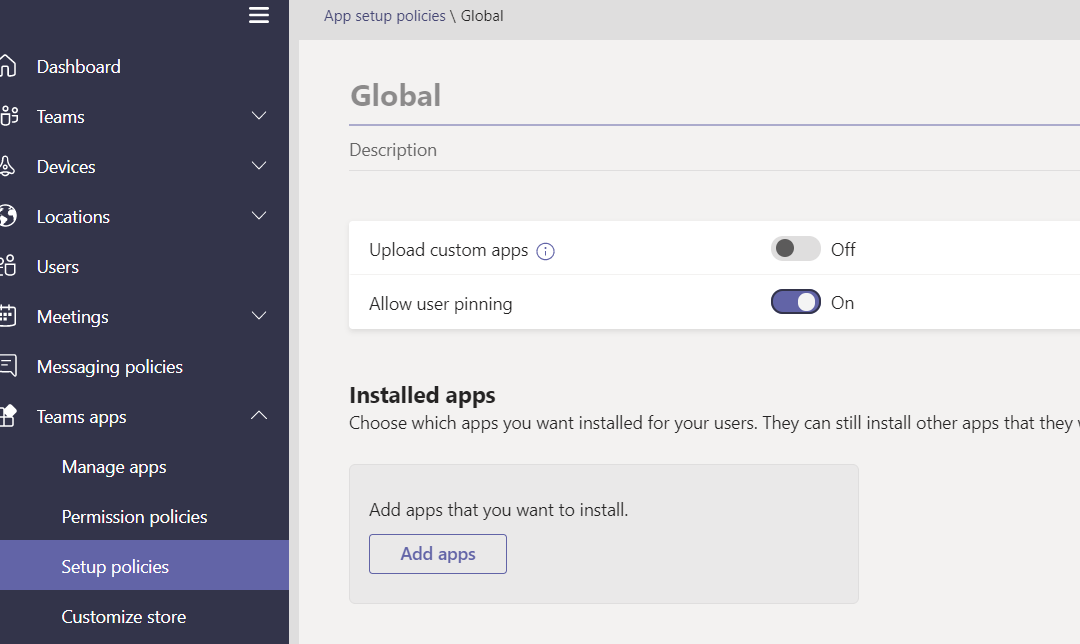Click the Dashboard home icon
This screenshot has height=644, width=1080.
pos(8,66)
